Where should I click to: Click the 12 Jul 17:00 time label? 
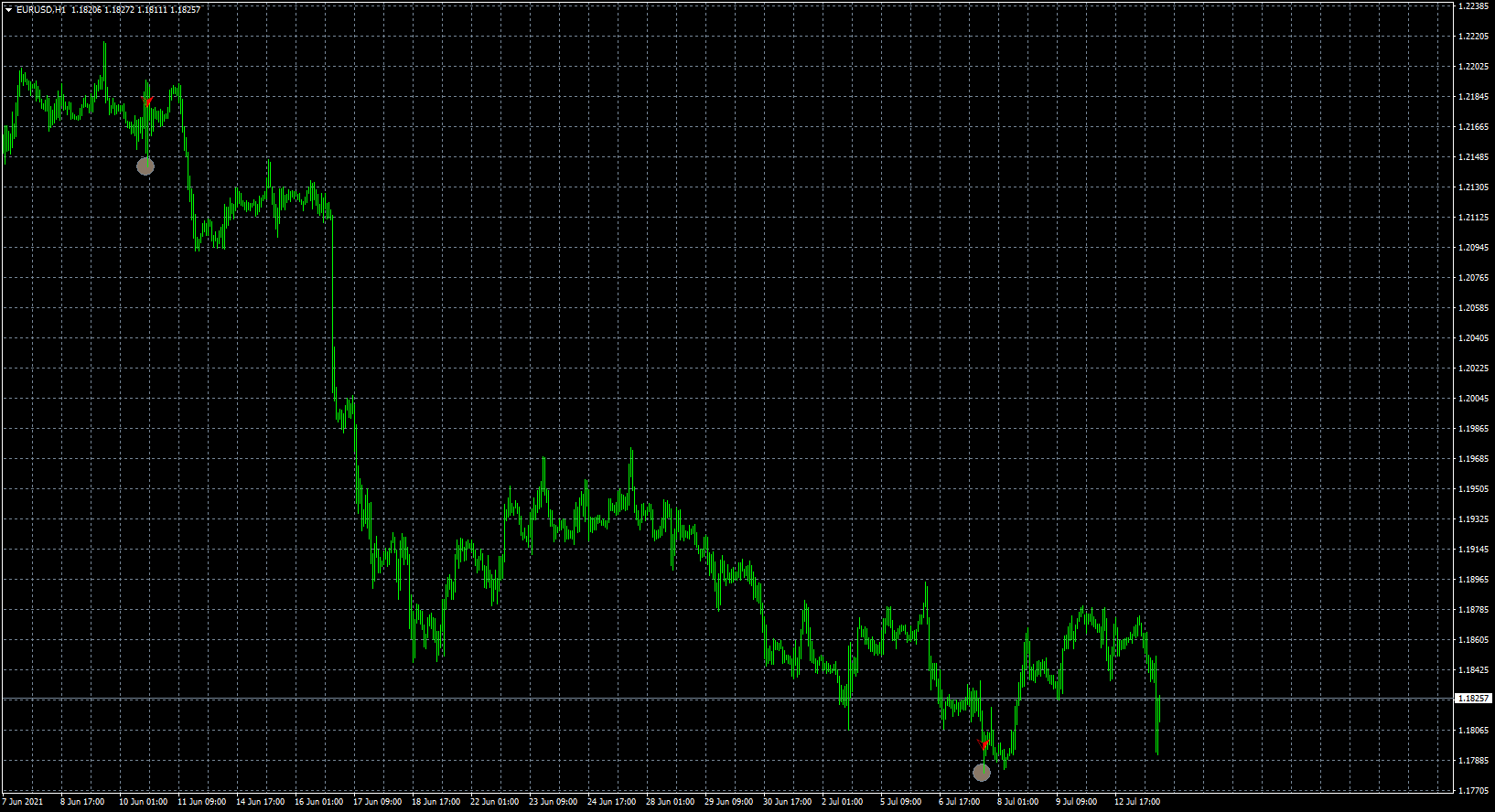[x=1137, y=802]
